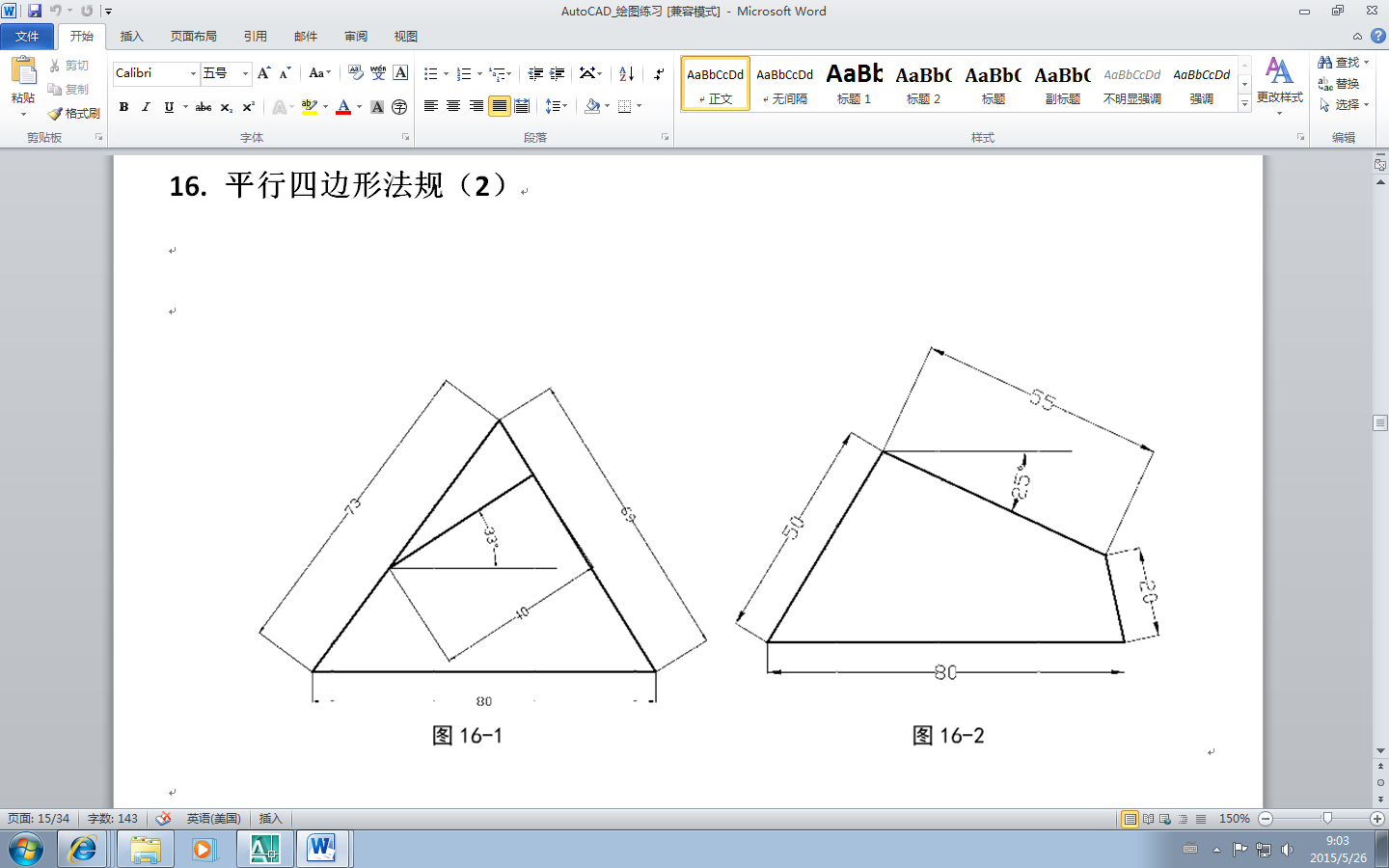Decrease font size with Shrink Font icon
This screenshot has width=1389, height=868.
pyautogui.click(x=285, y=73)
